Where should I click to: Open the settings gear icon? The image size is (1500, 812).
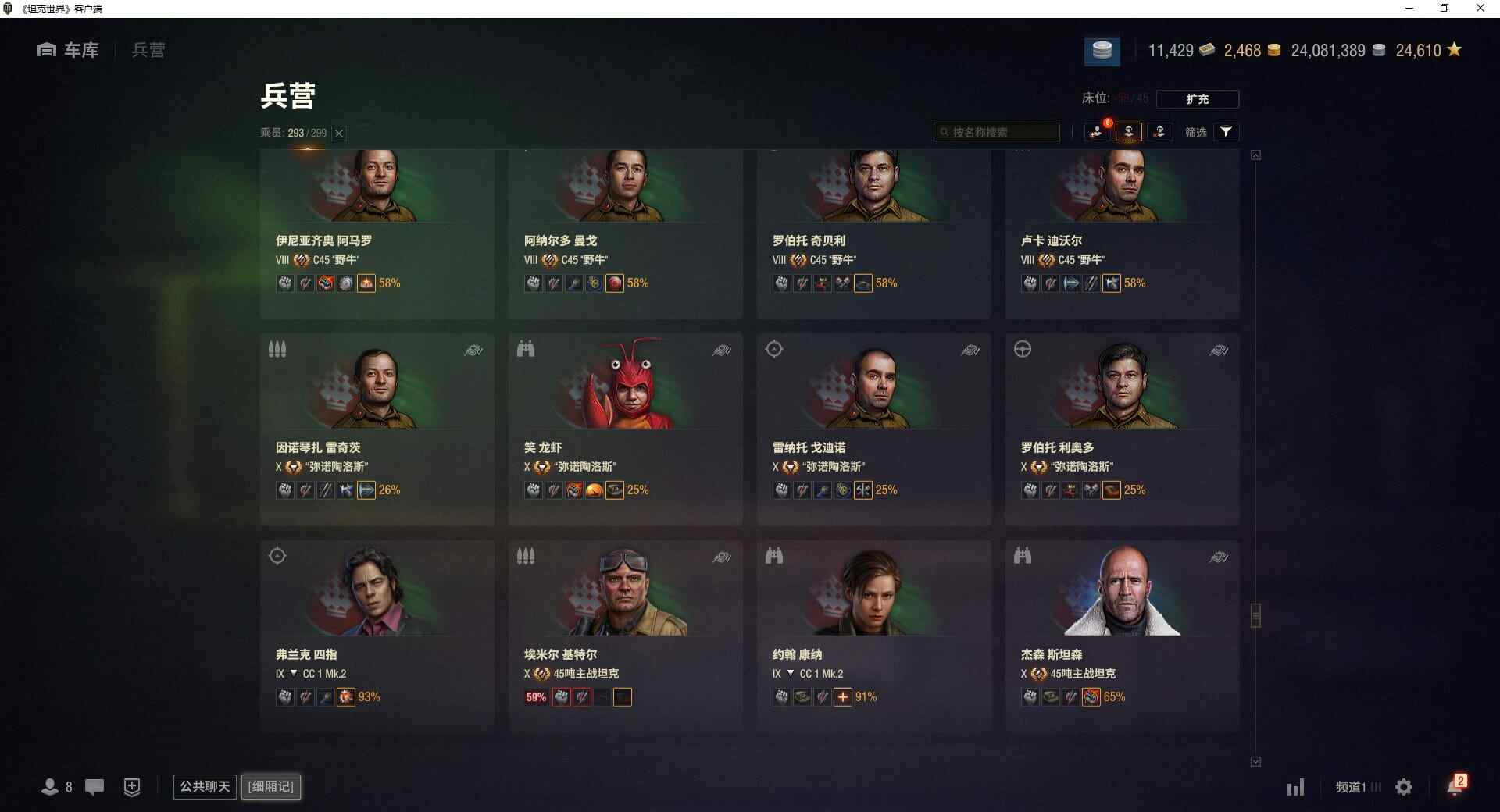click(1404, 787)
